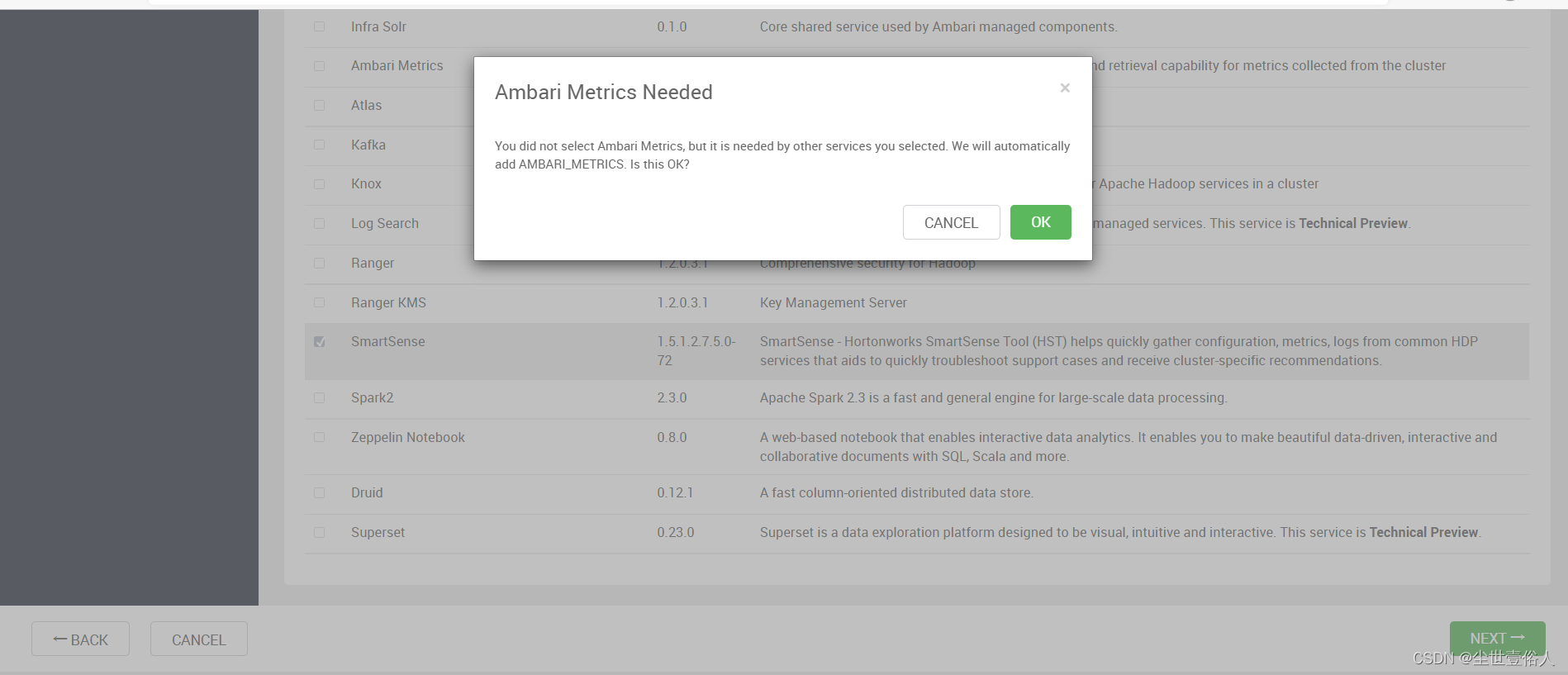This screenshot has width=1568, height=675.
Task: Click CANCEL in the Ambari Metrics dialog
Action: click(951, 222)
